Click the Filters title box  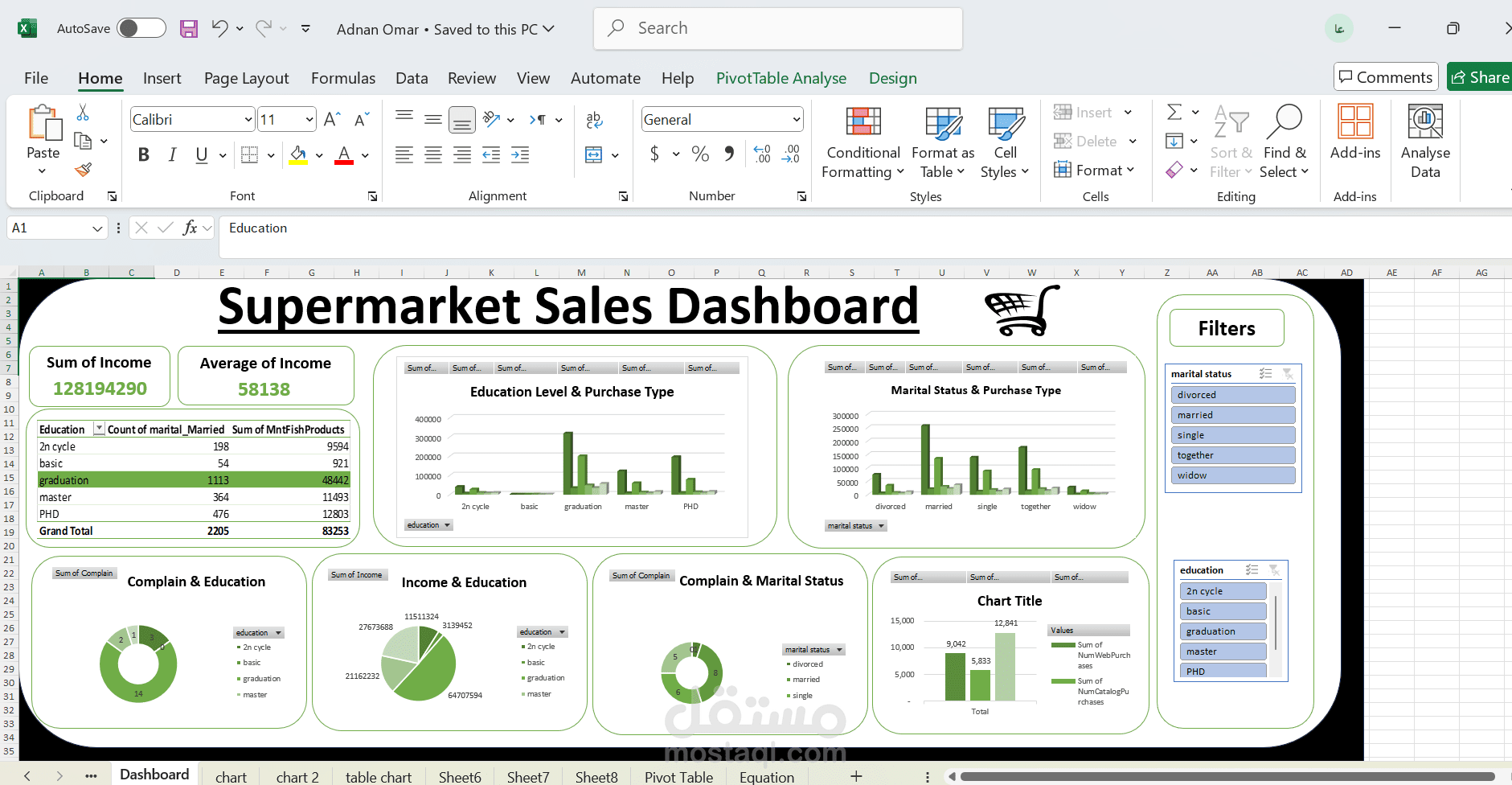coord(1227,328)
